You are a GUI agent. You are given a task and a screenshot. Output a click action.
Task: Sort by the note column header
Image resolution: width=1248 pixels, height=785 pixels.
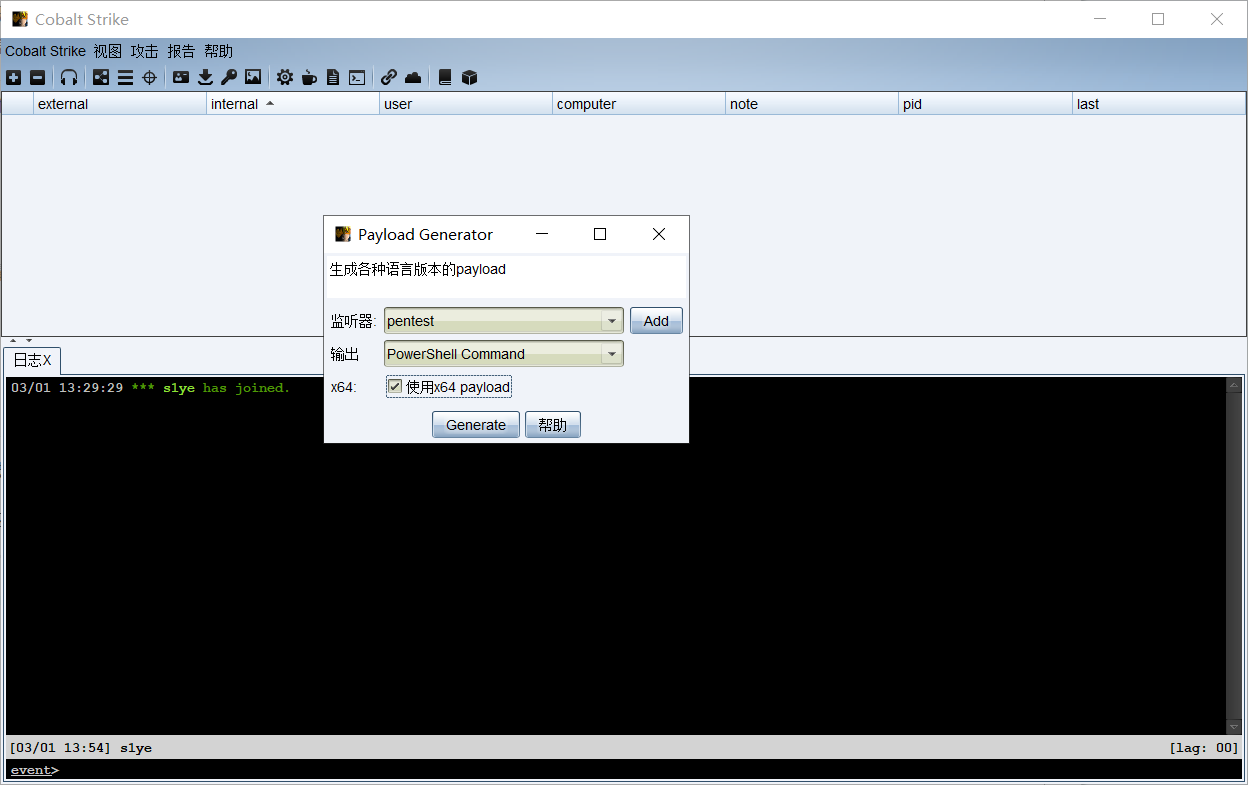click(812, 104)
